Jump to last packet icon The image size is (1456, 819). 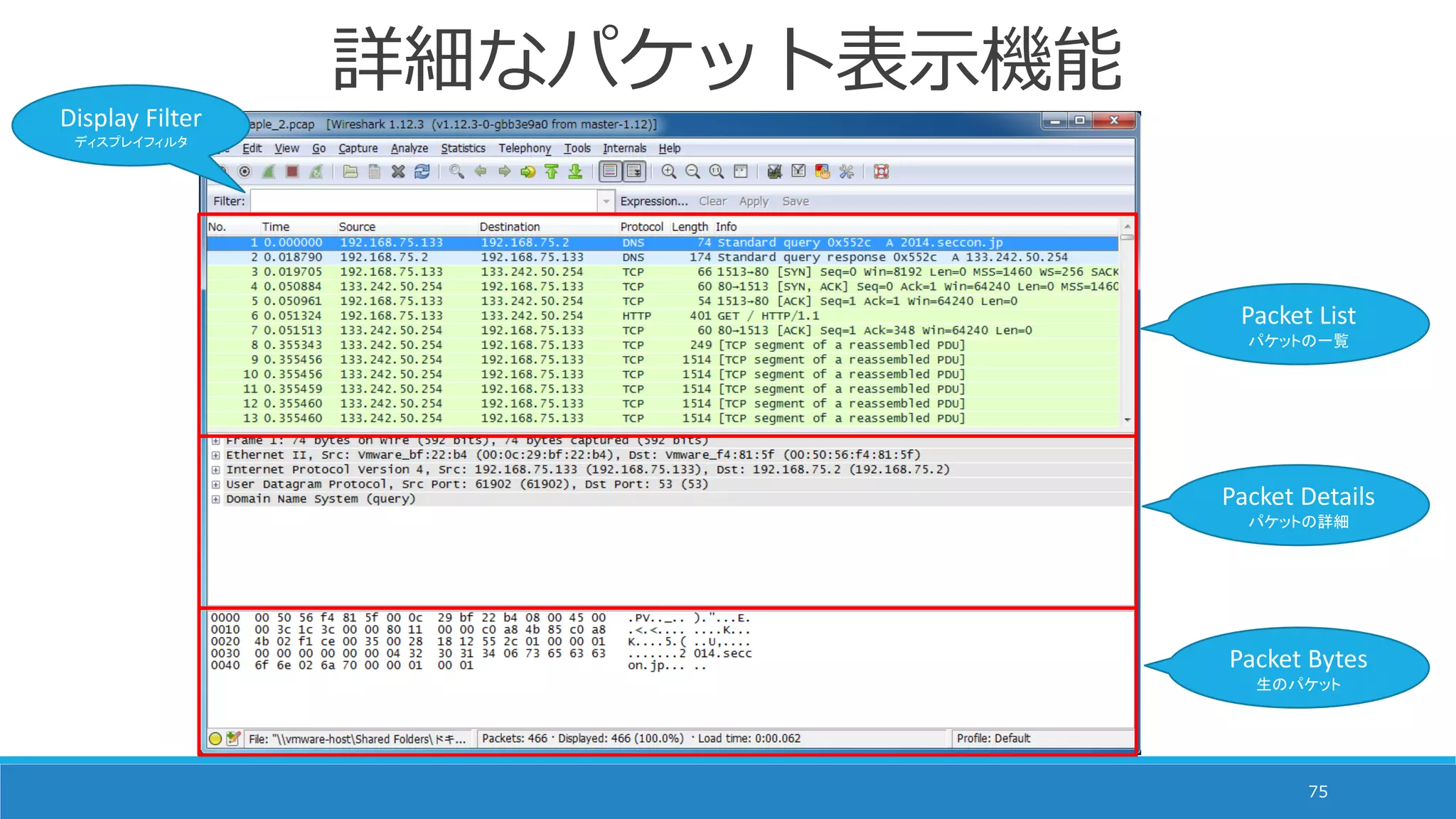576,171
